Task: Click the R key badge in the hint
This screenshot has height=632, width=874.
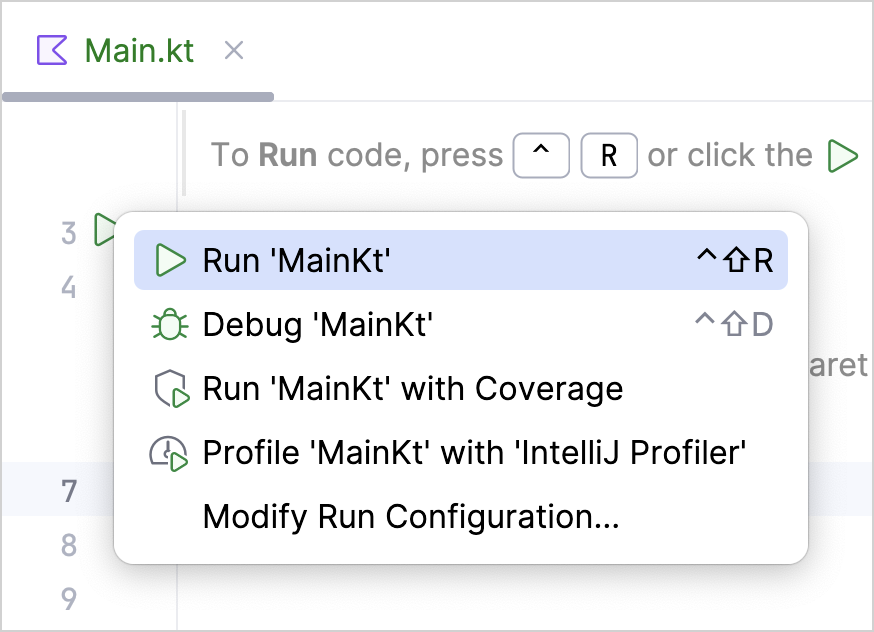Action: pyautogui.click(x=609, y=156)
